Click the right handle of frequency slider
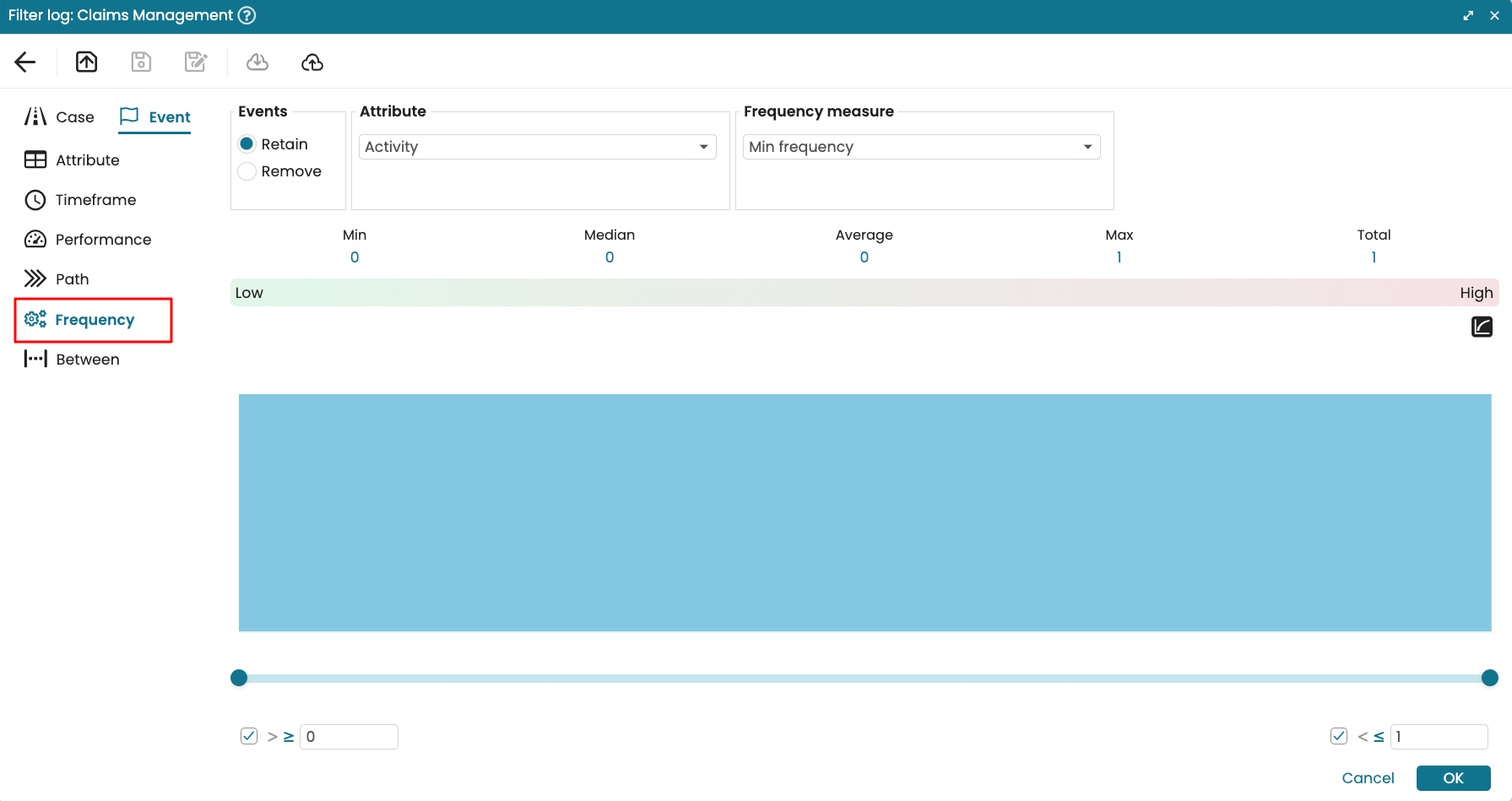The height and width of the screenshot is (801, 1512). pos(1490,678)
